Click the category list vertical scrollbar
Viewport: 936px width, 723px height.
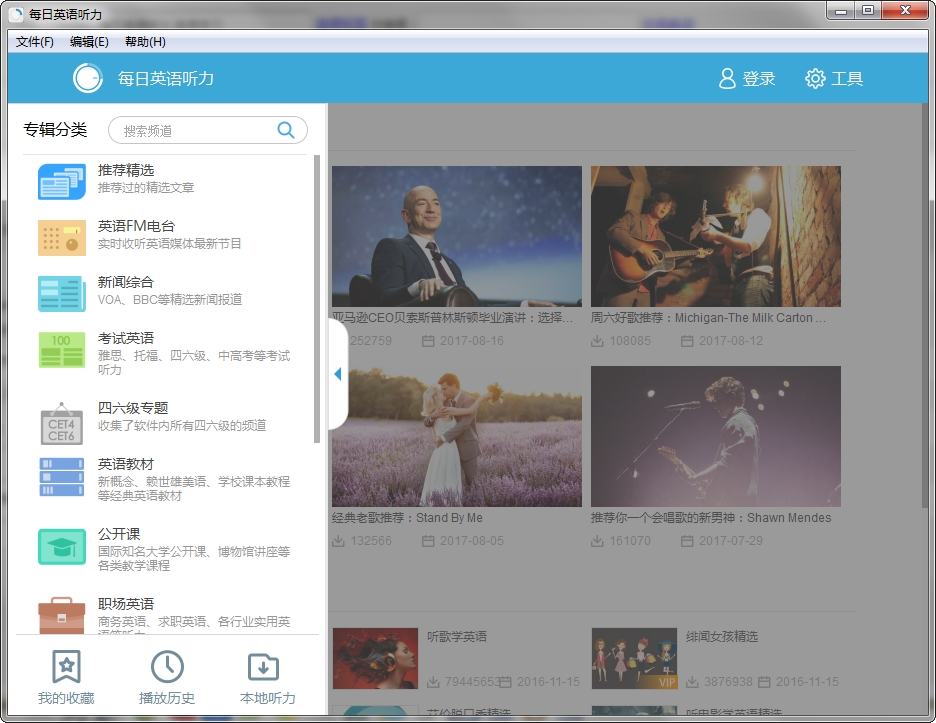[317, 300]
